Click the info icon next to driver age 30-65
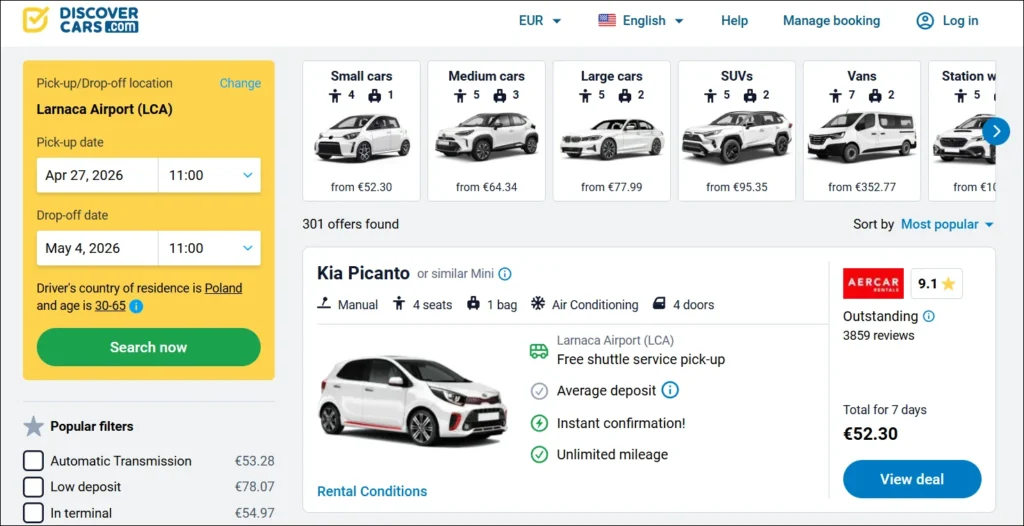1024x526 pixels. click(136, 306)
